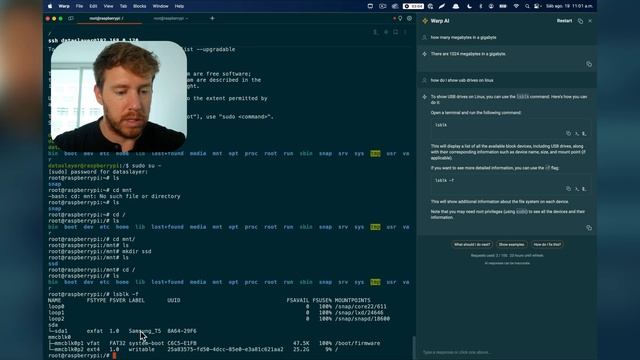
Task: Close the Warp AI panel
Action: point(590,21)
